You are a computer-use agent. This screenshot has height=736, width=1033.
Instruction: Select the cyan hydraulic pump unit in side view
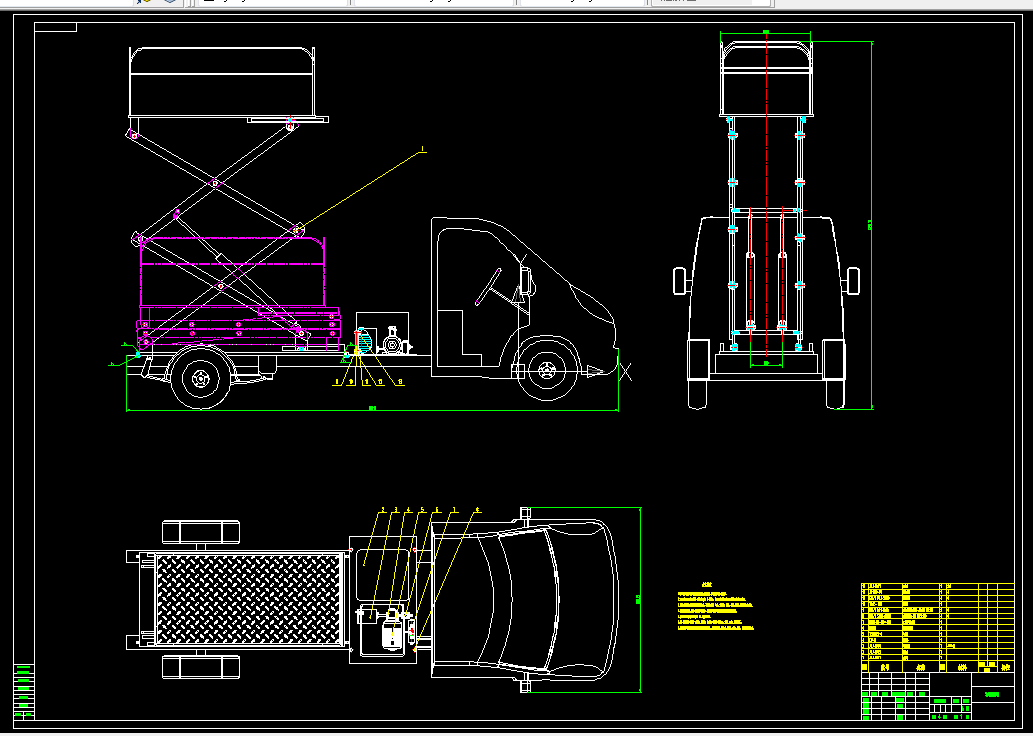(364, 340)
